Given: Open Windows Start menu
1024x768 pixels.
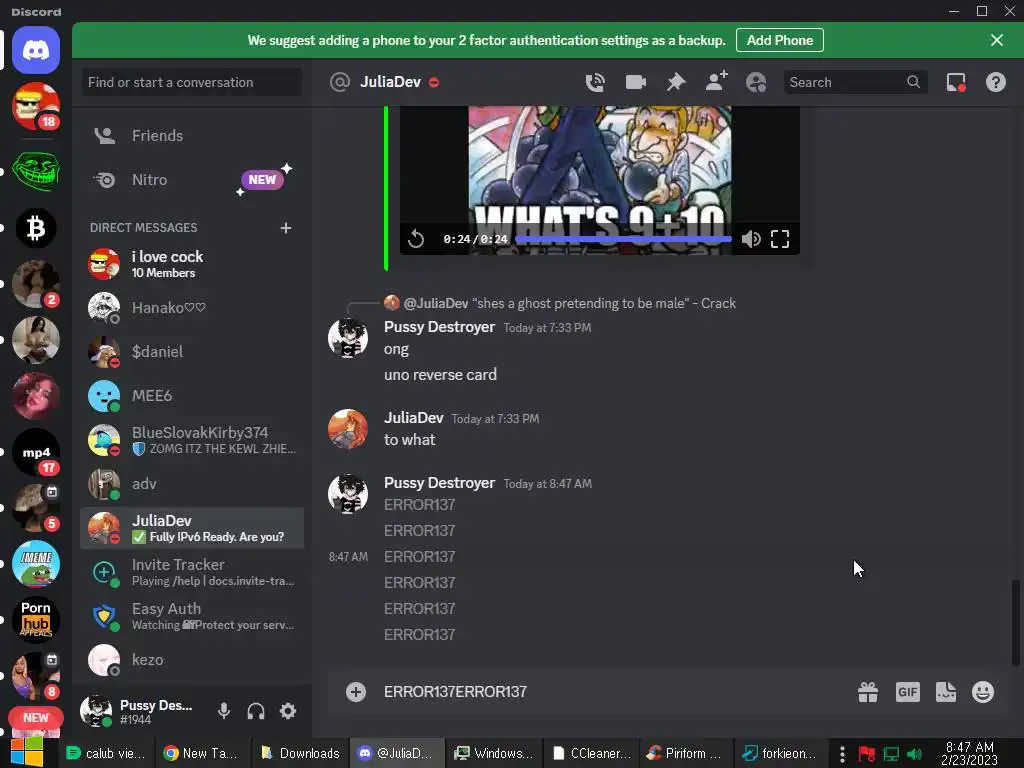Looking at the screenshot, I should click(x=25, y=752).
